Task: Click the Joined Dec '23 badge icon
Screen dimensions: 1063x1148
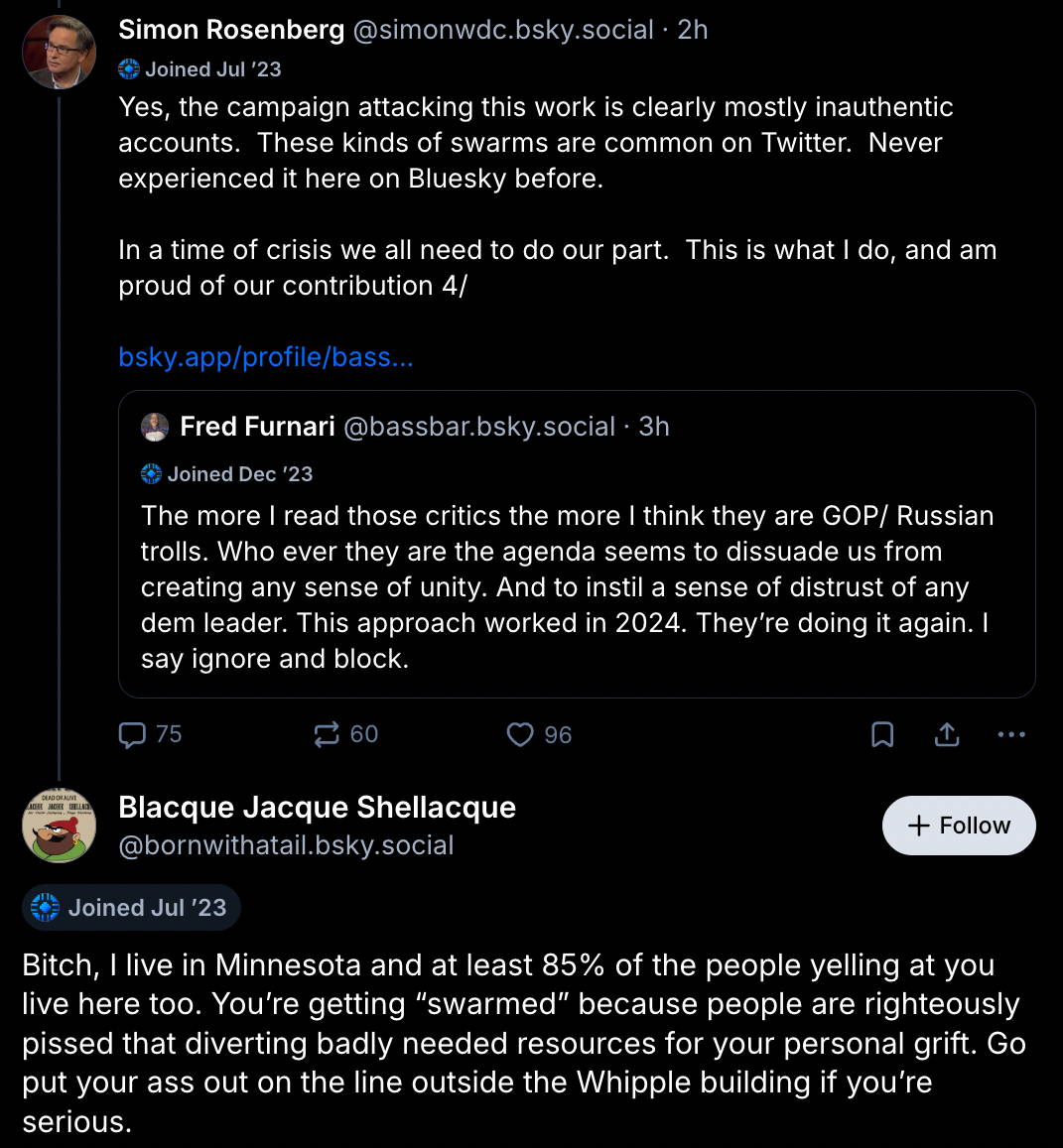Action: pos(152,474)
